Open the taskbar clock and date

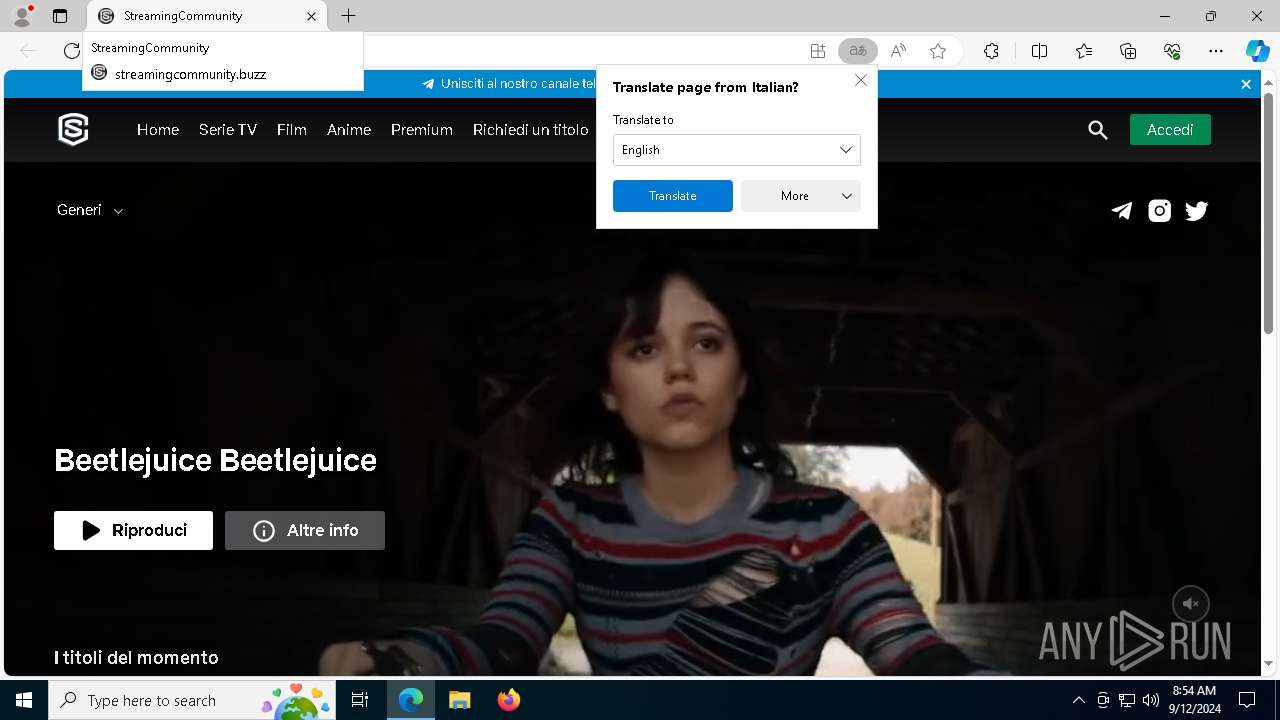tap(1194, 700)
